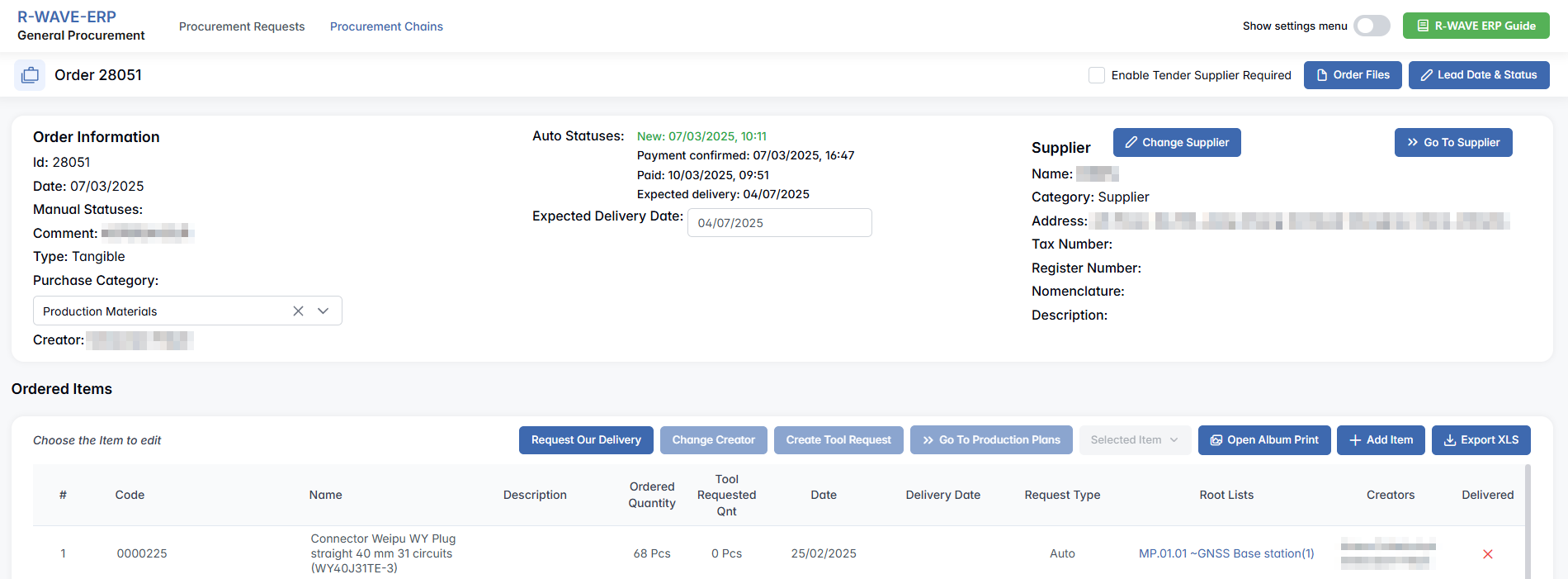
Task: Open the R-WAVE ERP Guide
Action: pos(1476,26)
